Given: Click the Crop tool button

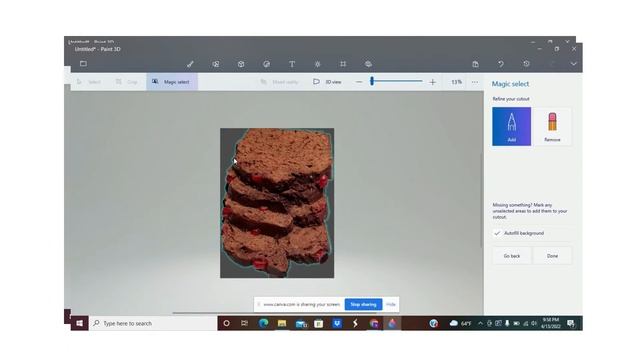Looking at the screenshot, I should 127,82.
